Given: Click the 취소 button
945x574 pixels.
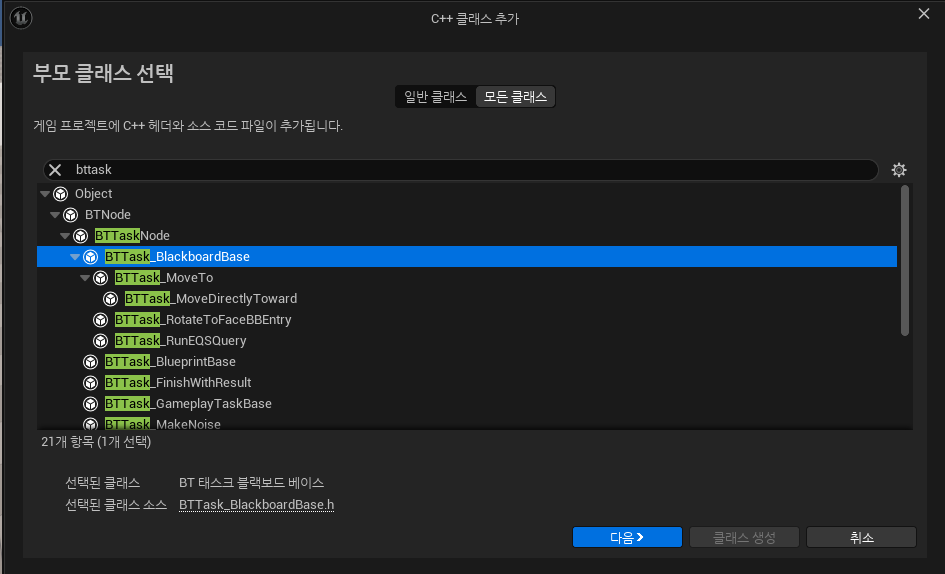Looking at the screenshot, I should coord(861,537).
